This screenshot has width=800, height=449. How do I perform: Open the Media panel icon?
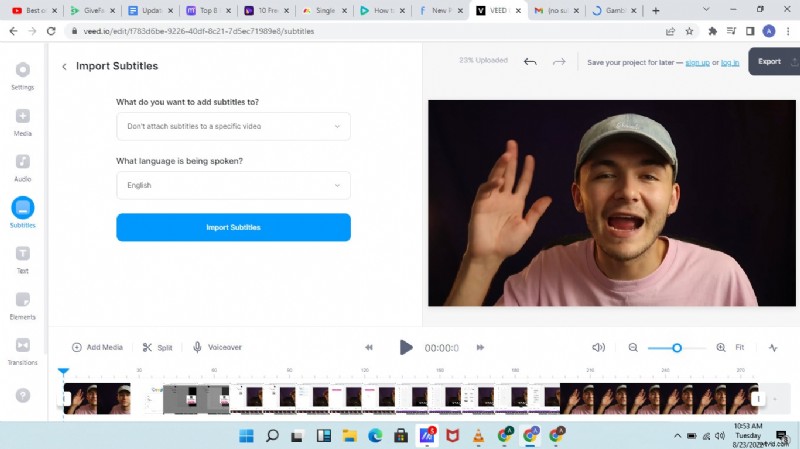[22, 116]
